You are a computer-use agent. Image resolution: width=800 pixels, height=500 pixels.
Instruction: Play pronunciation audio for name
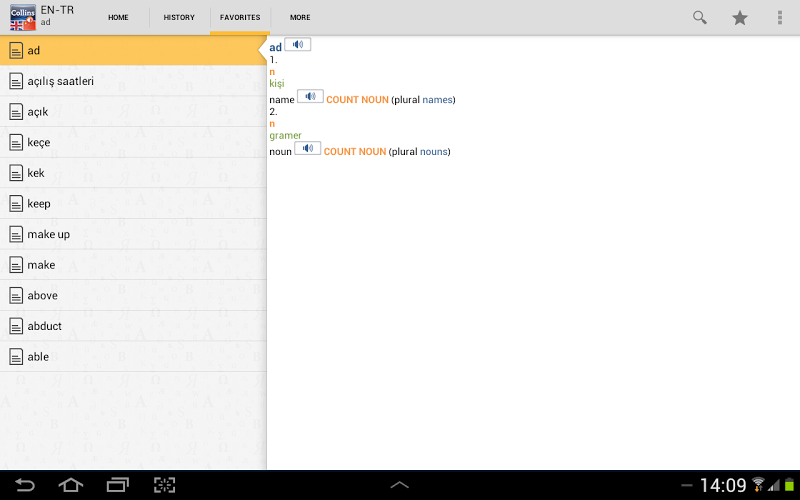tap(310, 96)
